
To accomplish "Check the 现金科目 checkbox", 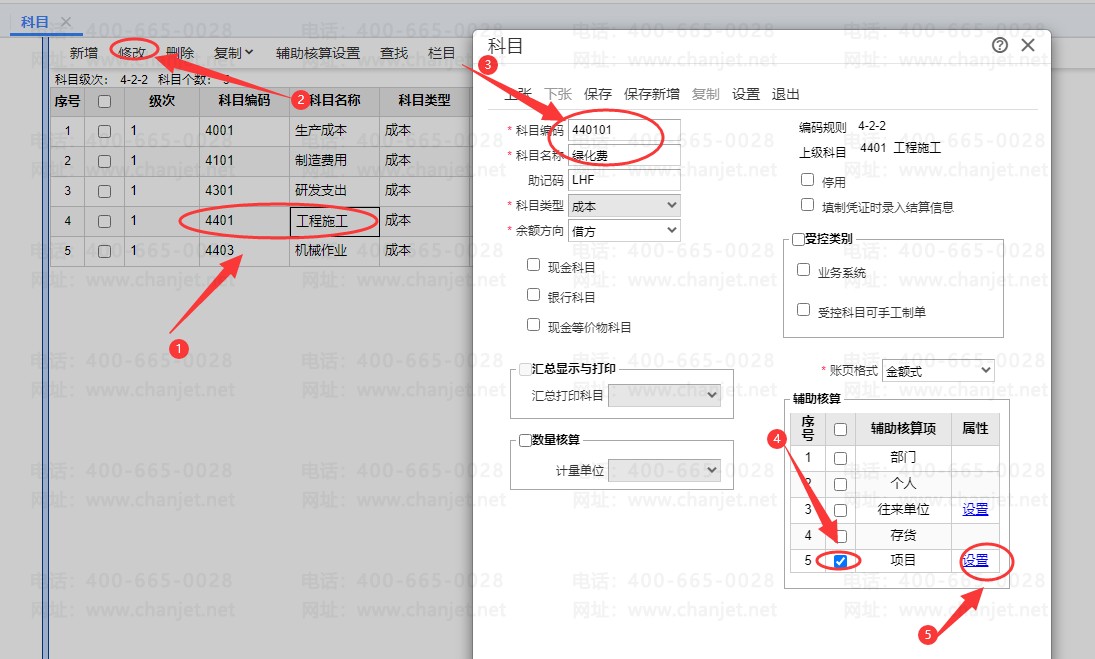I will (534, 265).
